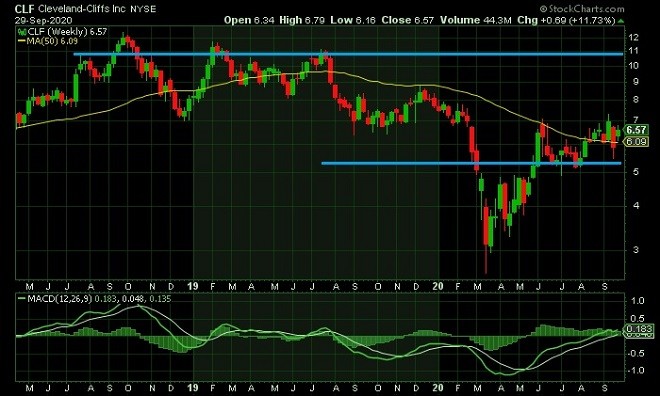Click the 6.09 moving average tag on axis
Image resolution: width=660 pixels, height=396 pixels.
coord(636,142)
